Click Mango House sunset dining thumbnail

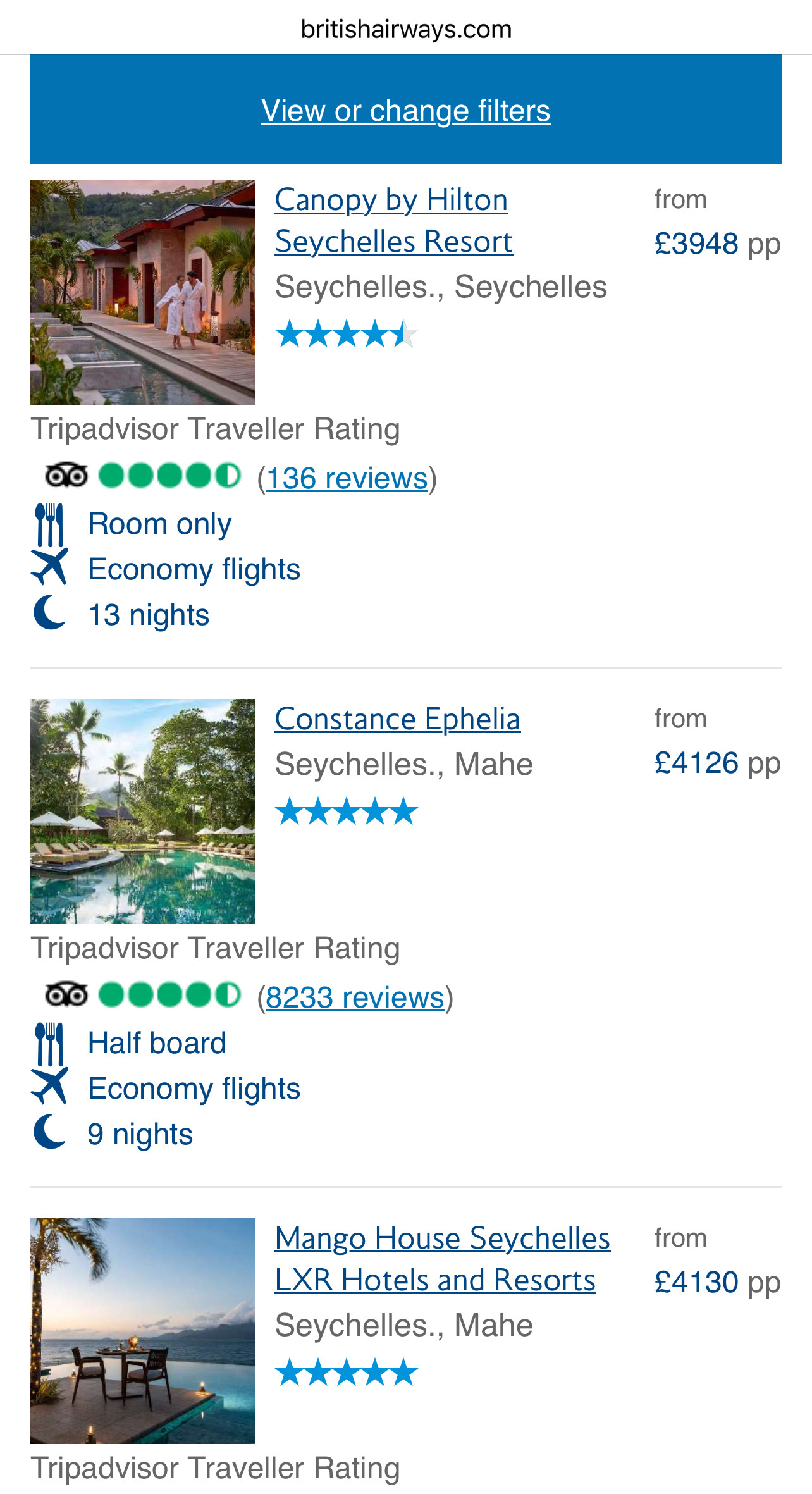click(x=143, y=1331)
